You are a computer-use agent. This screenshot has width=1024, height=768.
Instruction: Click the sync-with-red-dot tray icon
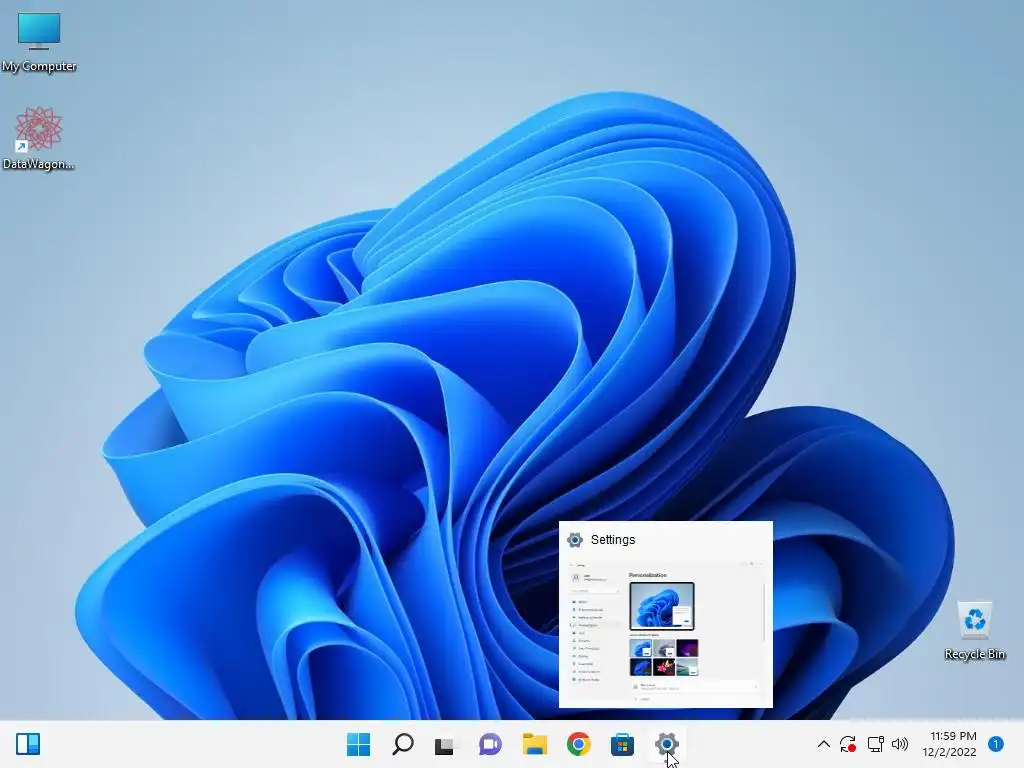point(848,744)
